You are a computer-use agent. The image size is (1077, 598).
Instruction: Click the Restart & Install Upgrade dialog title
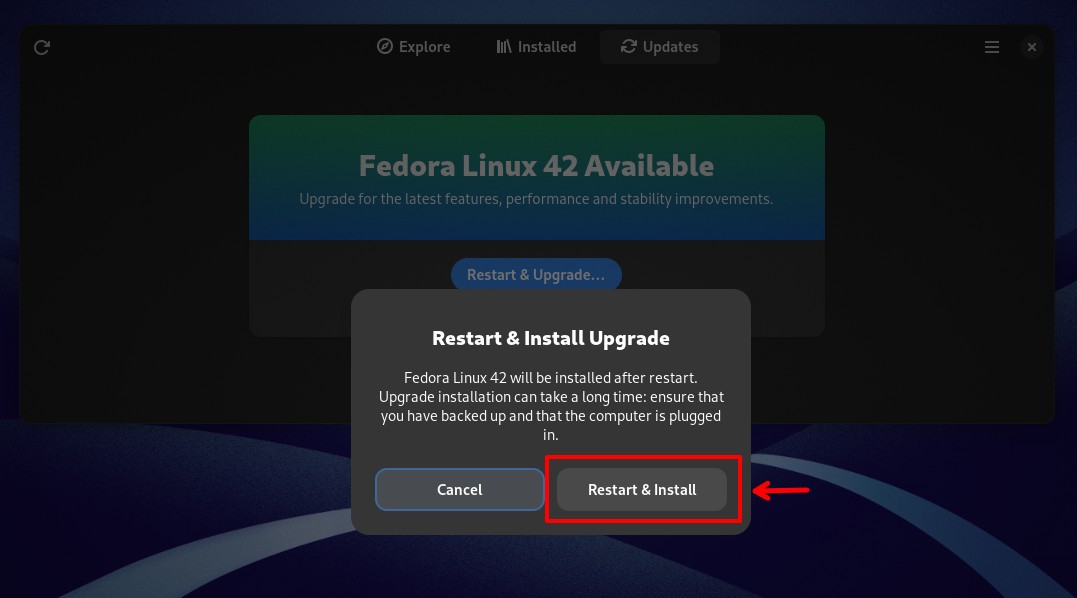coord(551,338)
